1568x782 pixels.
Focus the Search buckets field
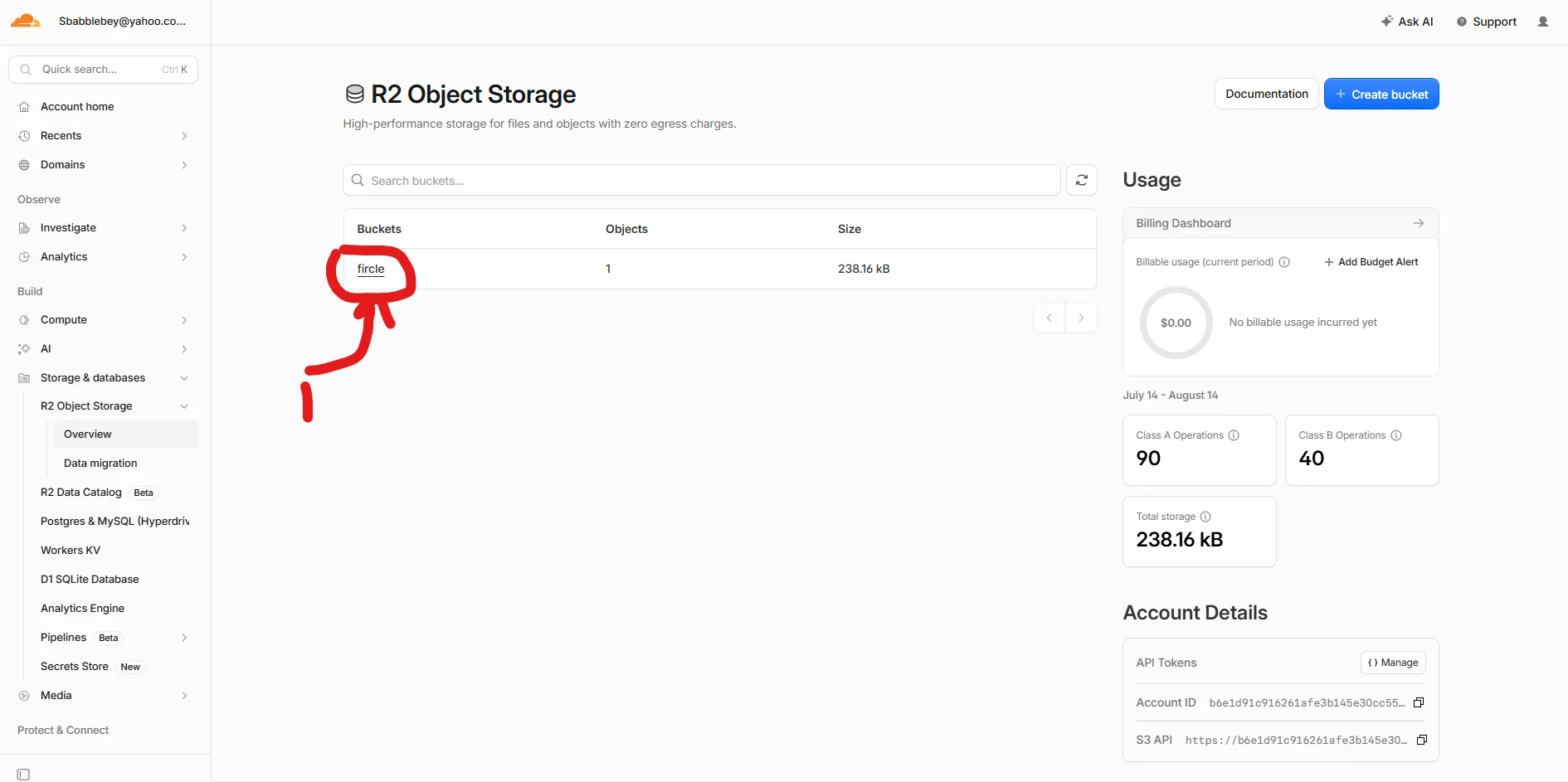click(x=702, y=180)
